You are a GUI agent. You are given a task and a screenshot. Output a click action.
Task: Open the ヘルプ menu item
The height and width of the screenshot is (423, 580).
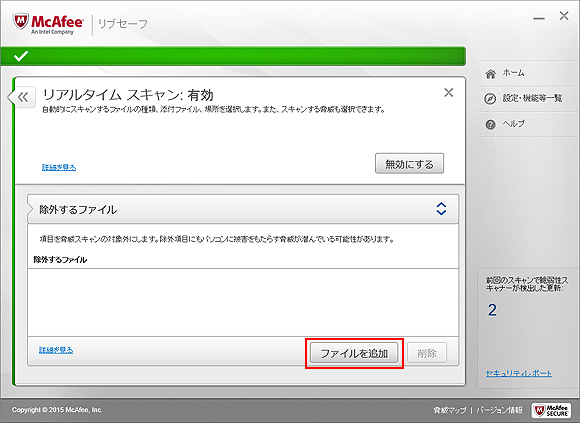(x=513, y=123)
